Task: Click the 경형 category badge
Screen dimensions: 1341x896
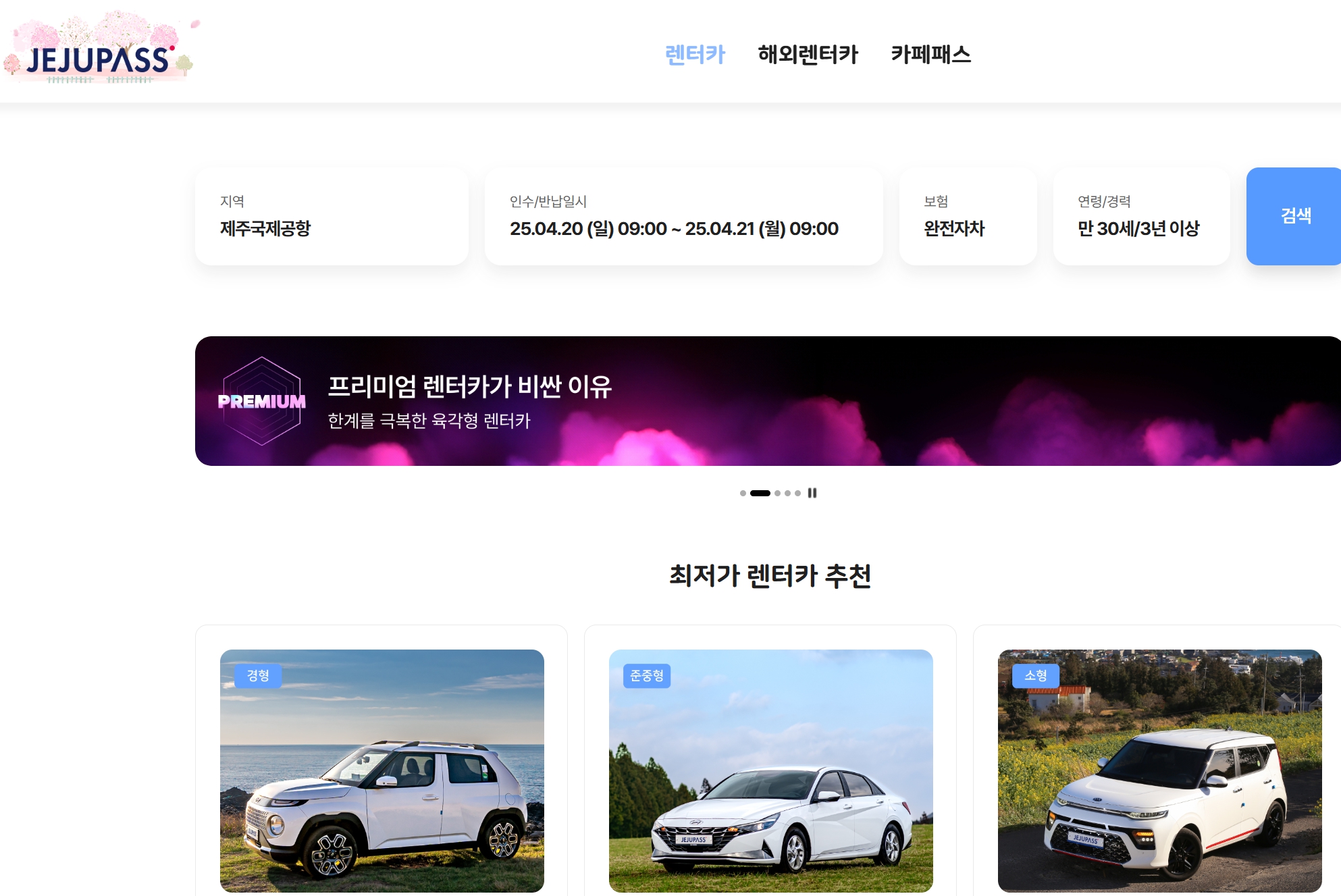Action: [258, 676]
